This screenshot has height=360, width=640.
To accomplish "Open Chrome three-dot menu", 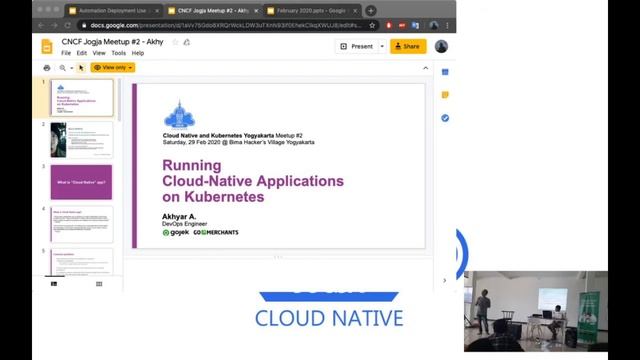I will (447, 25).
